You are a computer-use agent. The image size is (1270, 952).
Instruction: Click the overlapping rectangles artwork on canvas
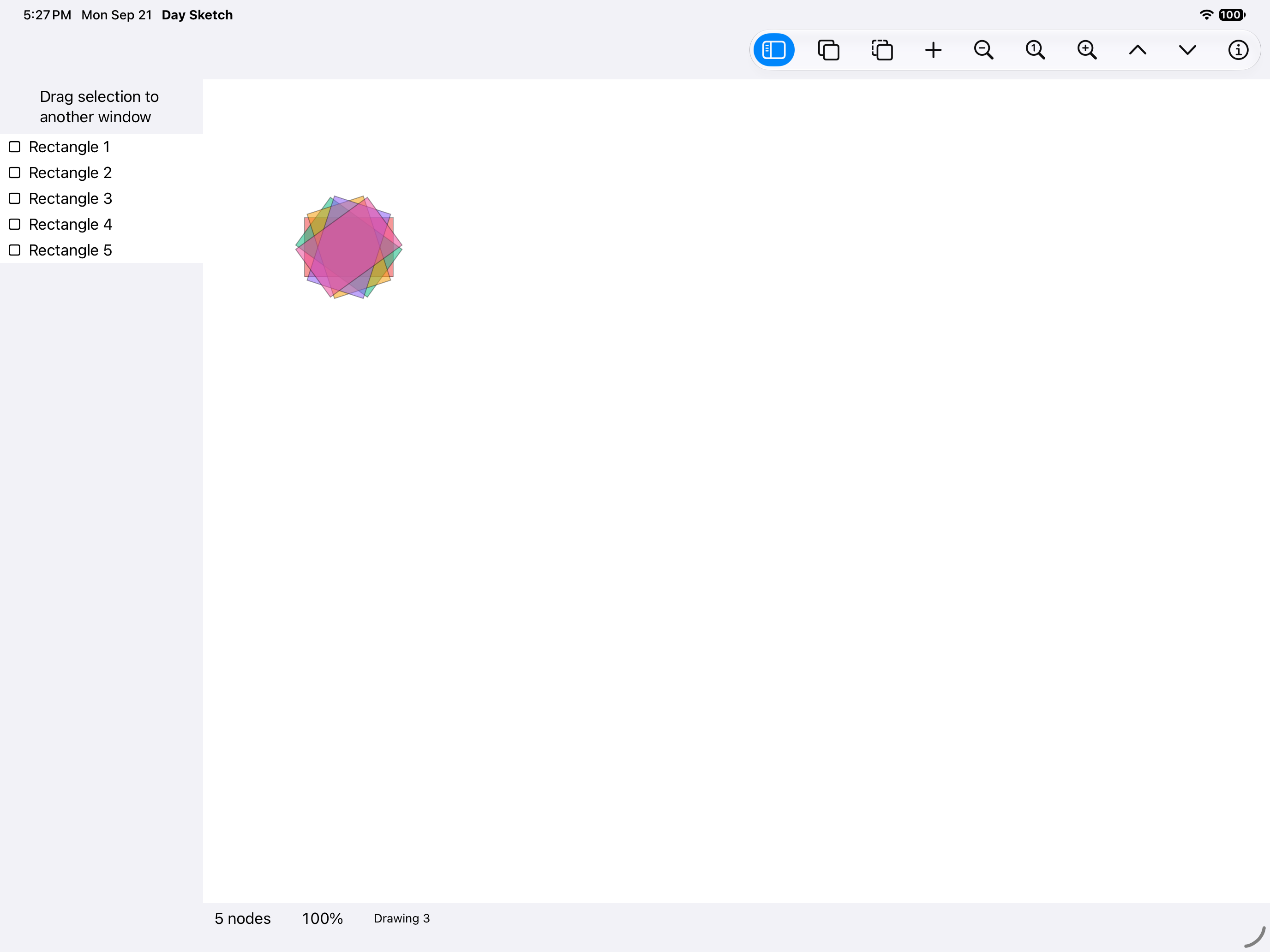pos(348,247)
